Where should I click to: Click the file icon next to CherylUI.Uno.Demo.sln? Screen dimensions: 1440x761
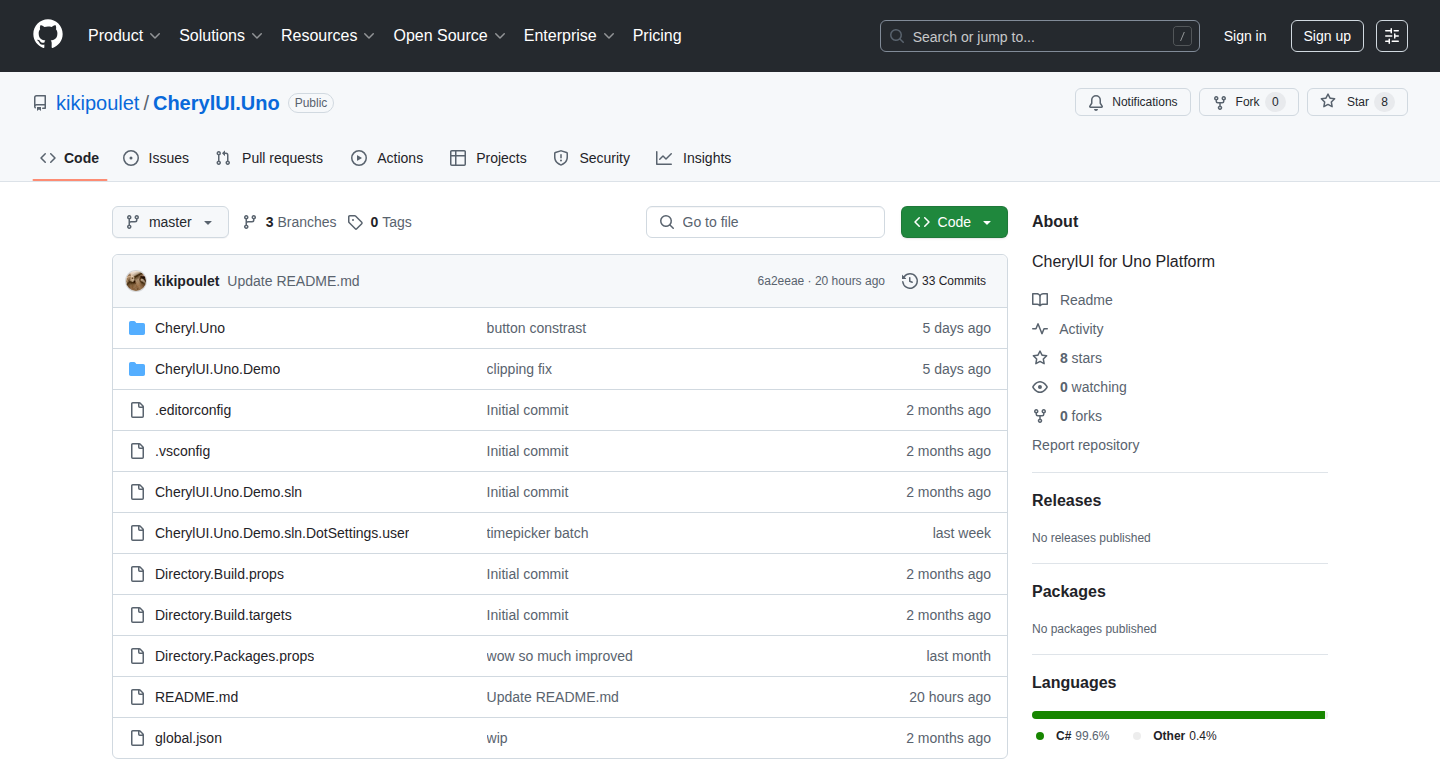point(137,492)
